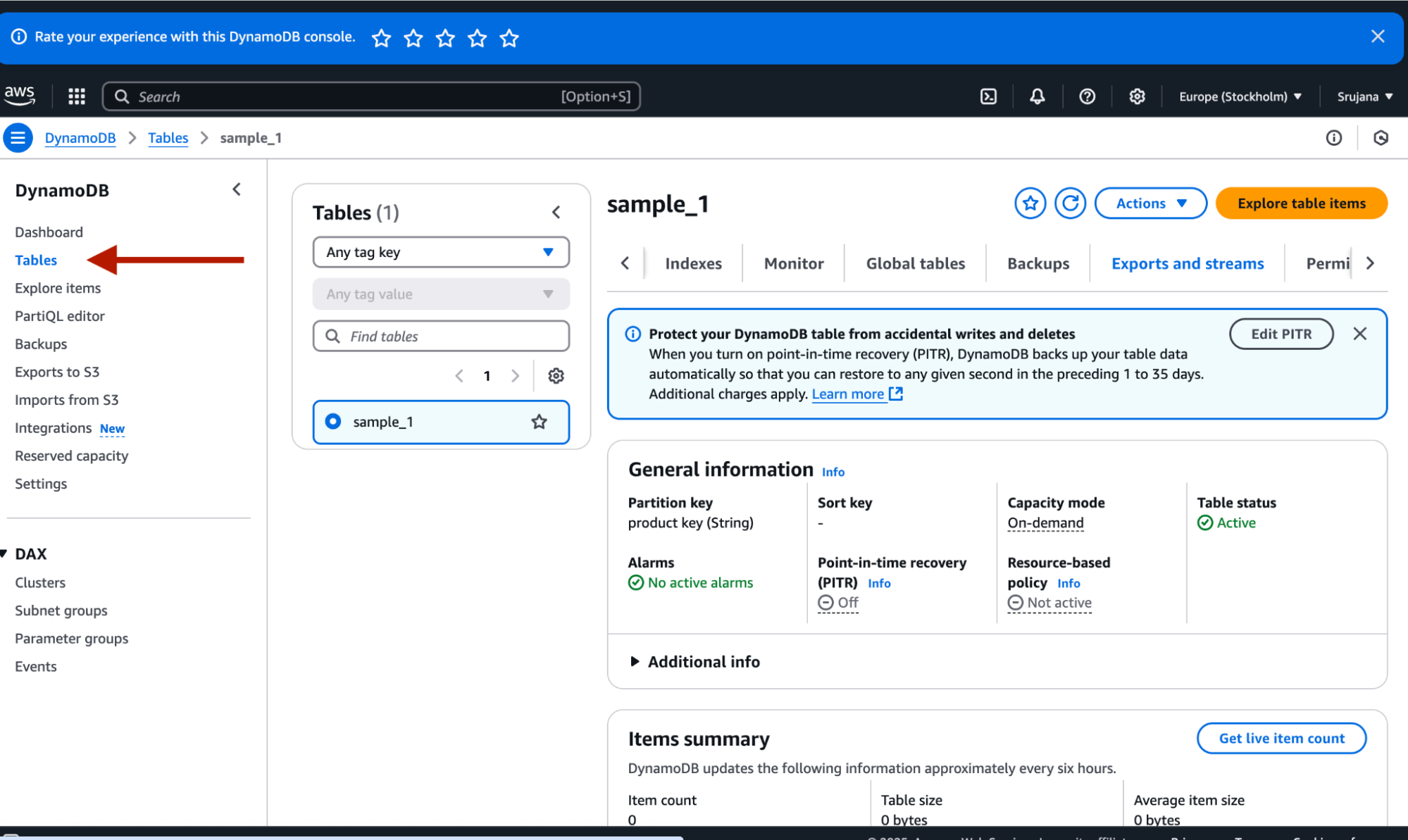Toggle the hamburger navigation menu
1408x840 pixels.
pyautogui.click(x=18, y=138)
